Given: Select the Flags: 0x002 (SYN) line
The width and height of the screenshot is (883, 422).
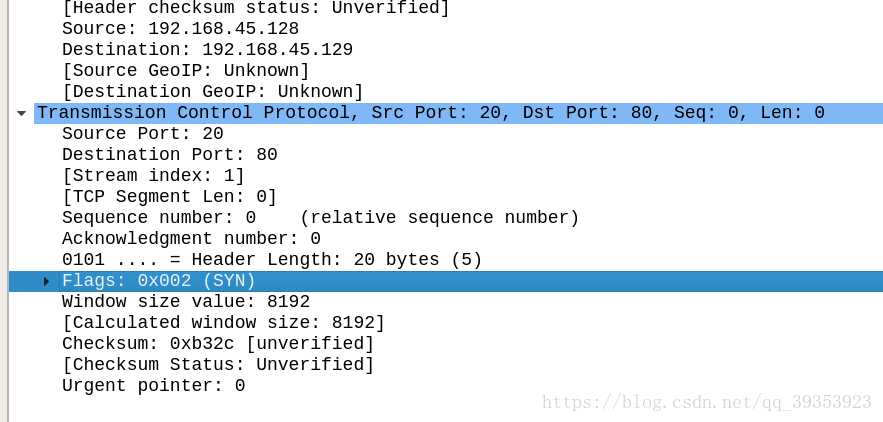Looking at the screenshot, I should pos(446,281).
